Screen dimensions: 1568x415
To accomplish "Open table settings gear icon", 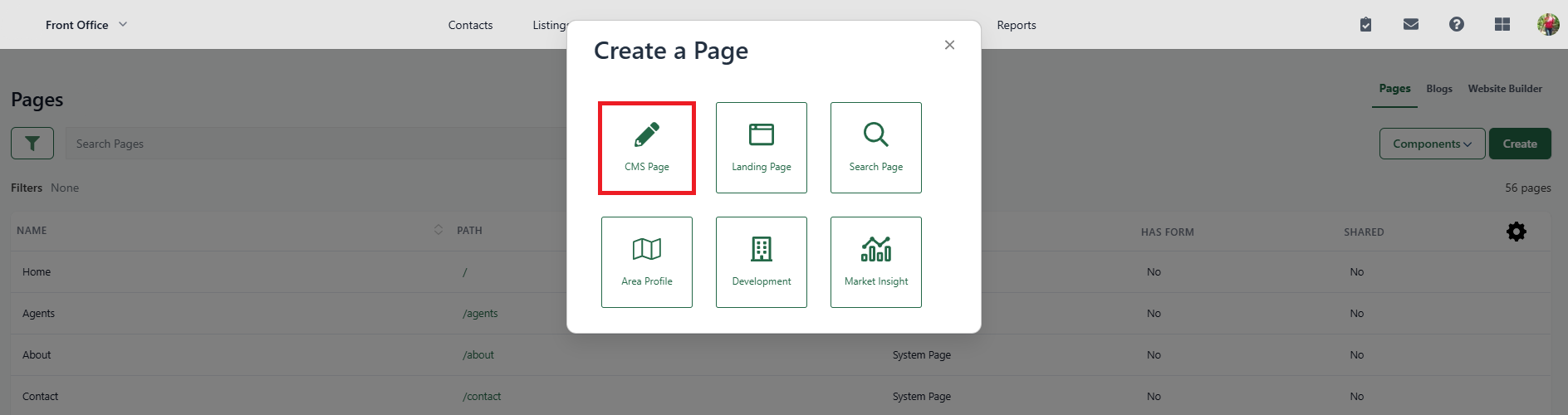I will (x=1517, y=232).
